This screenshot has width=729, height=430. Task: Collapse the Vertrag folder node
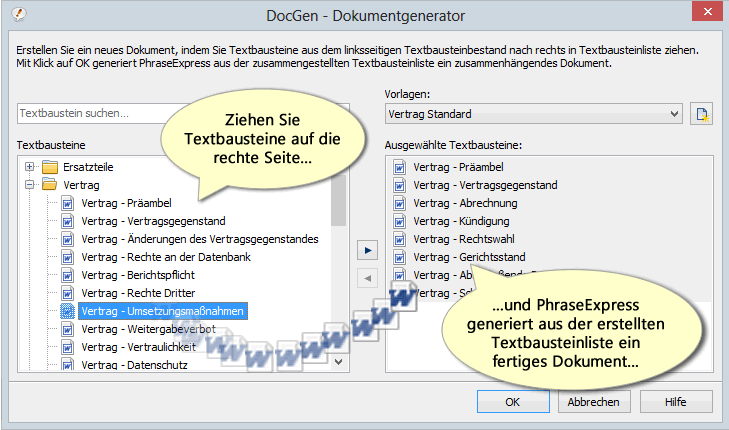30,185
